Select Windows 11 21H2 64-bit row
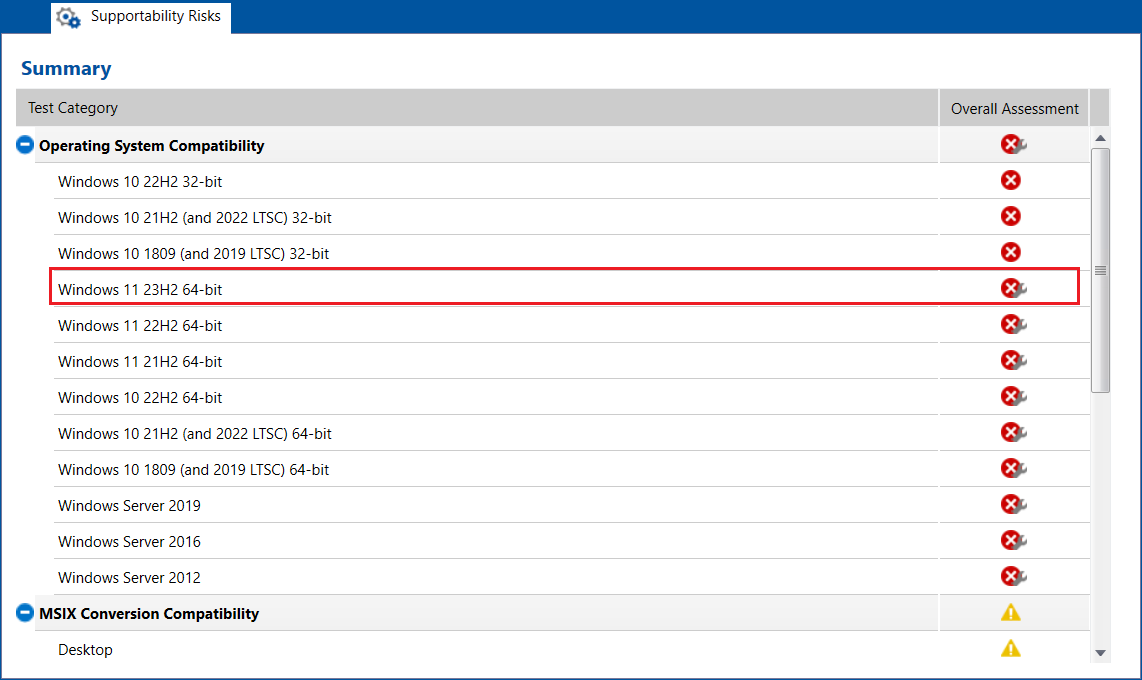Viewport: 1142px width, 680px height. (x=572, y=361)
